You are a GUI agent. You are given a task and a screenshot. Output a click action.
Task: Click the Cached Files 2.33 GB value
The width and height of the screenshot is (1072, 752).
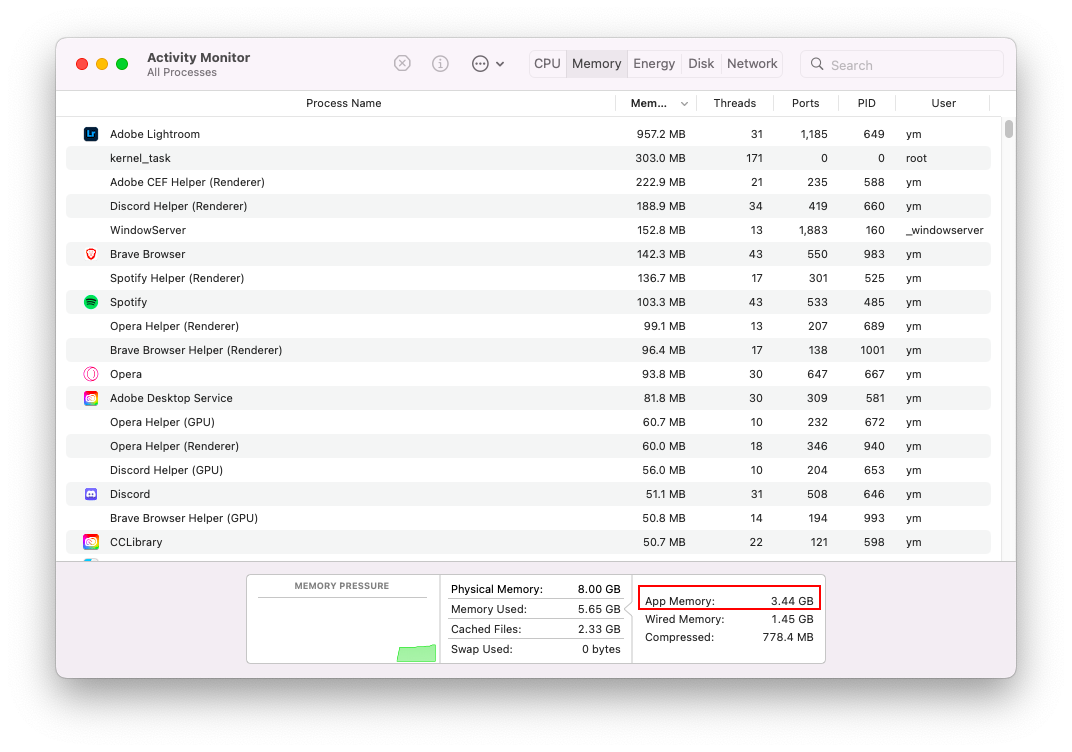[x=599, y=629]
